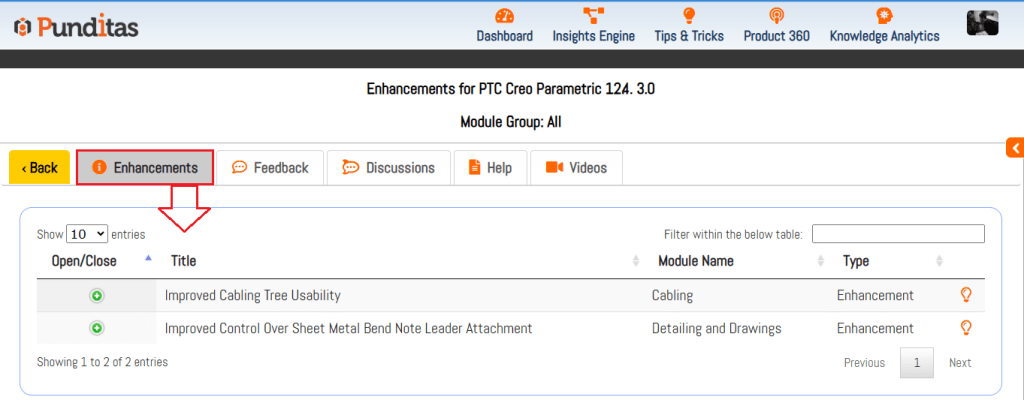Click the yellow Back button
This screenshot has height=400, width=1024.
(40, 168)
